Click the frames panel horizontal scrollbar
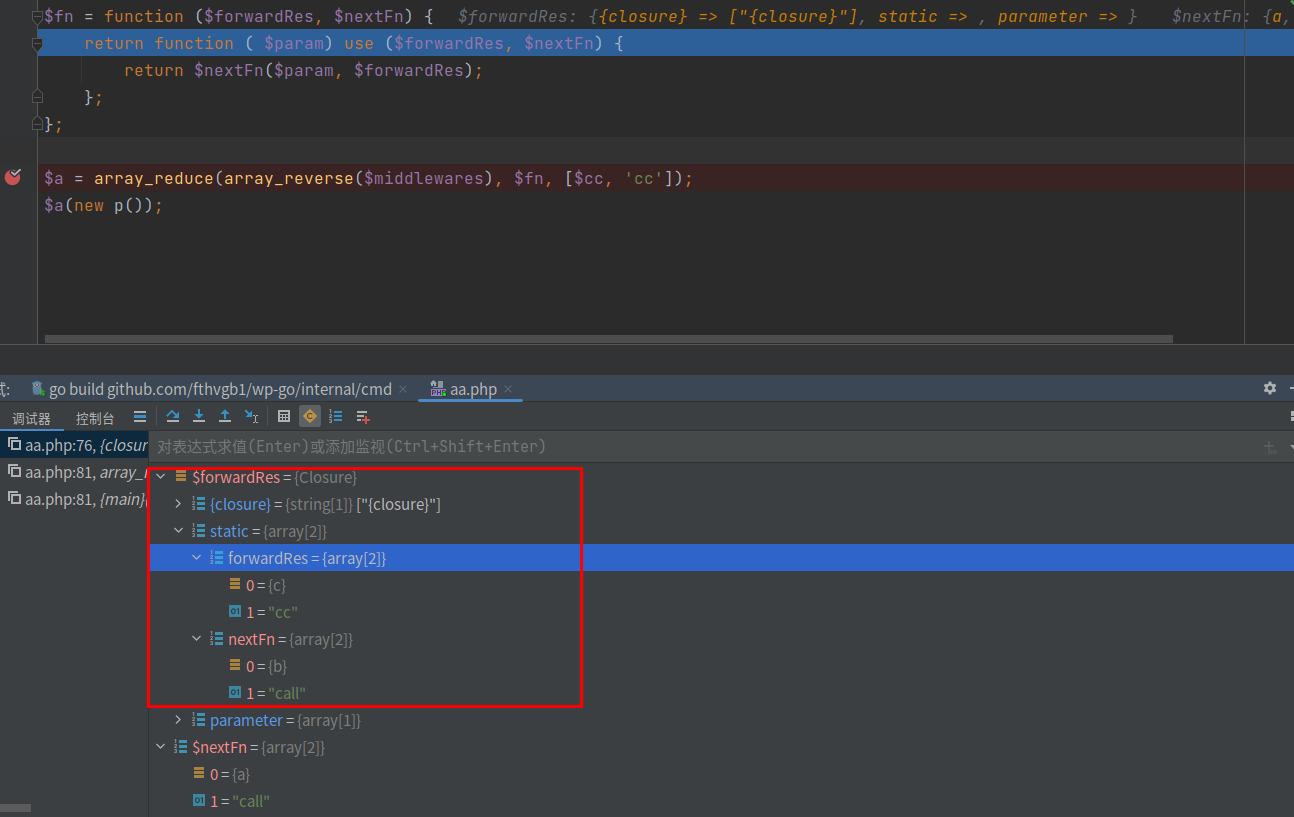Viewport: 1294px width, 817px height. point(16,807)
